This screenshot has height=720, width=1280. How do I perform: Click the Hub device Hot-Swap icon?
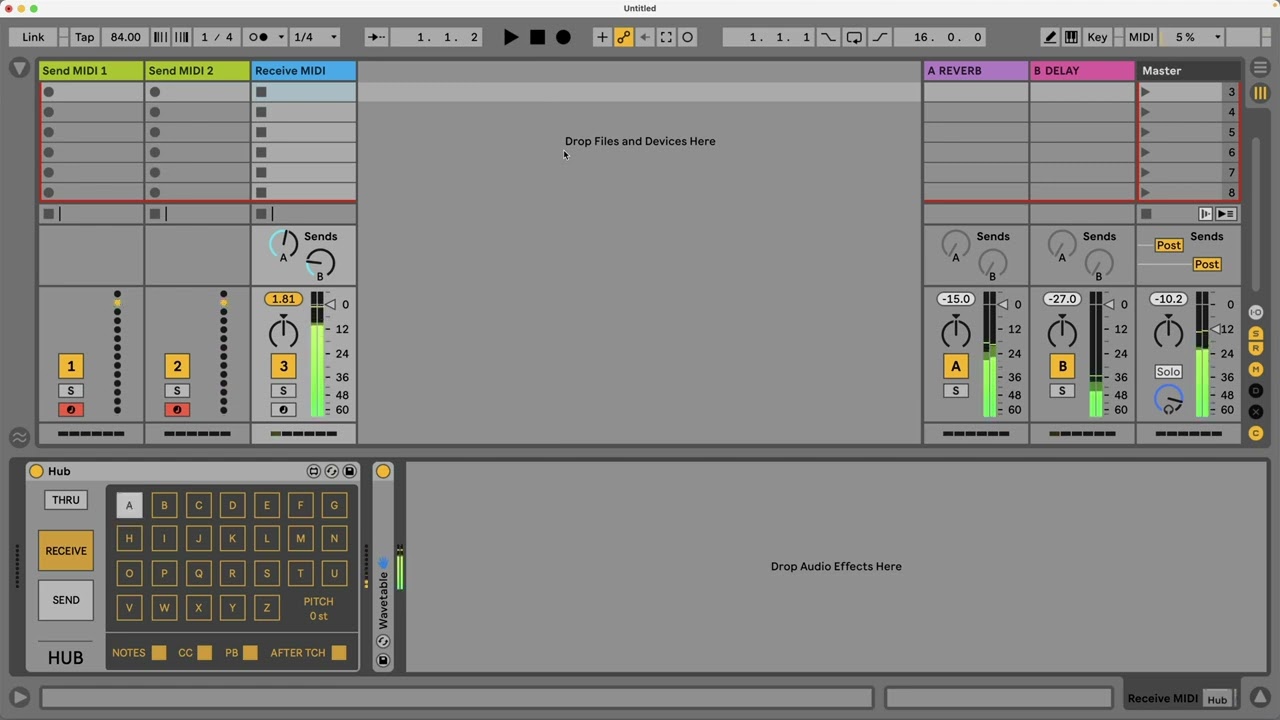[x=332, y=471]
